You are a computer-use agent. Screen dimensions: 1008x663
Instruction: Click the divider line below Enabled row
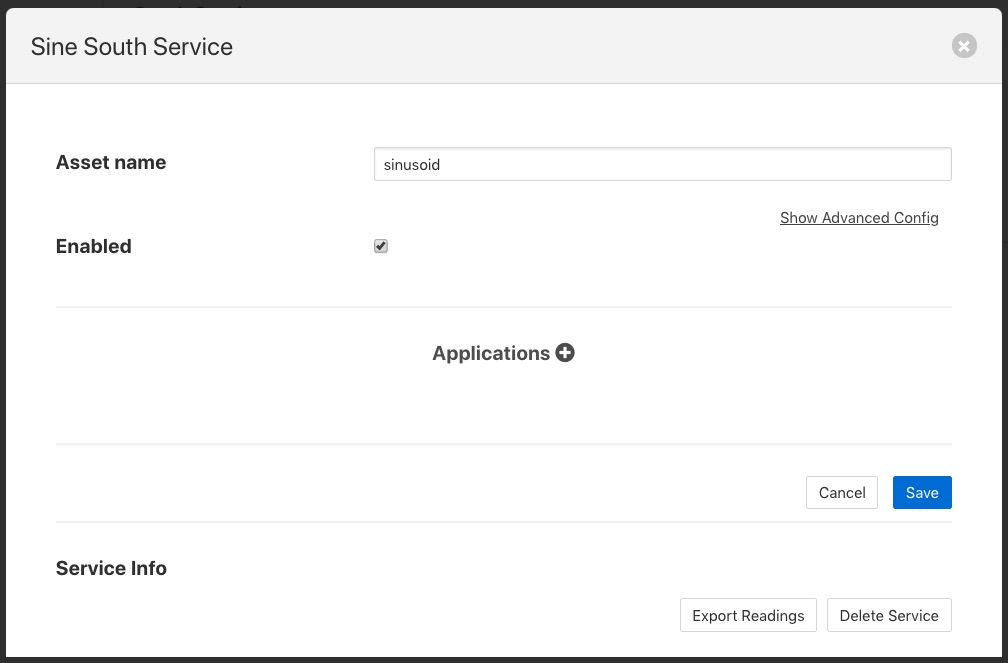tap(503, 307)
